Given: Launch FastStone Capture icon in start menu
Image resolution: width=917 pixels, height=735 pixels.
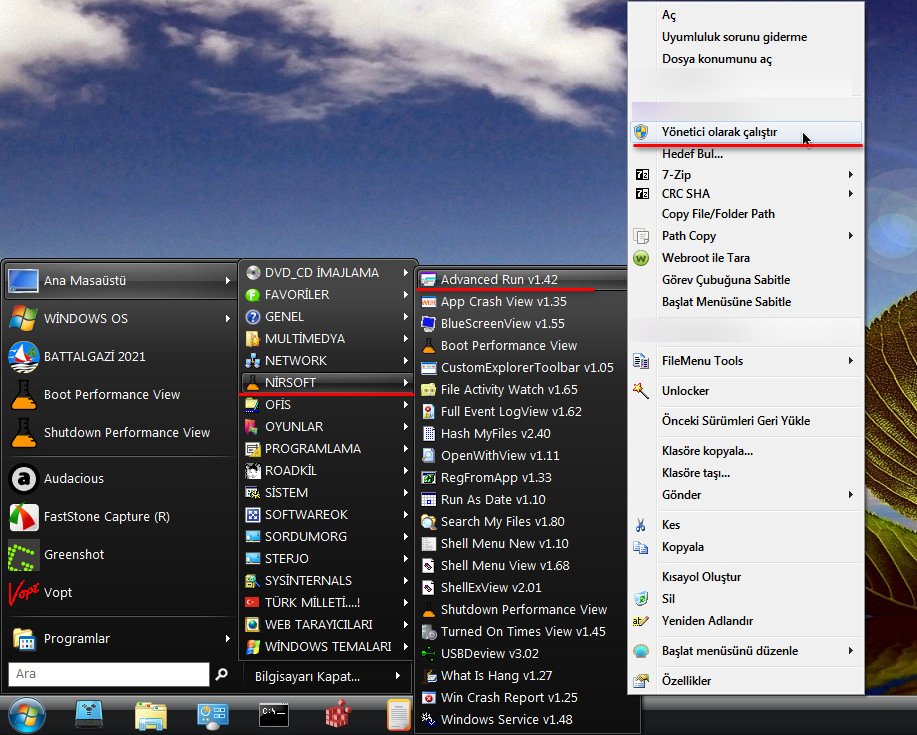Looking at the screenshot, I should [x=23, y=517].
